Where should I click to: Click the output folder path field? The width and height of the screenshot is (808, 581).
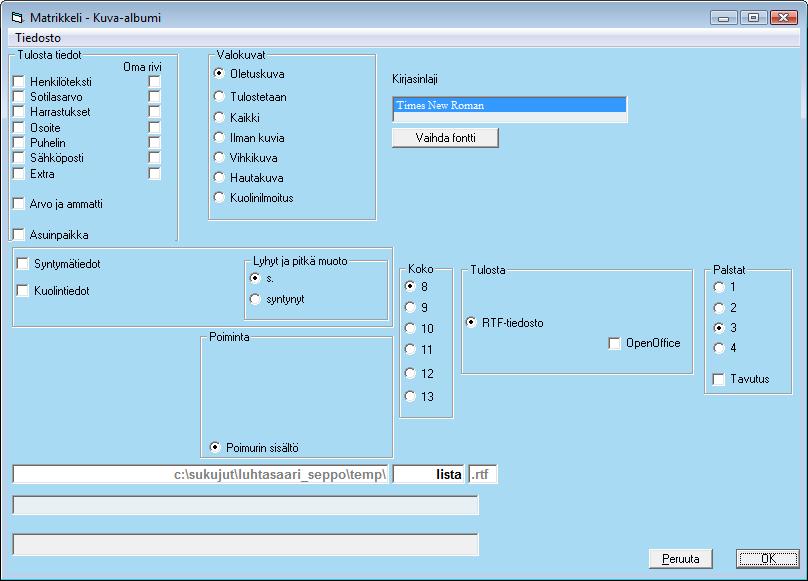200,474
